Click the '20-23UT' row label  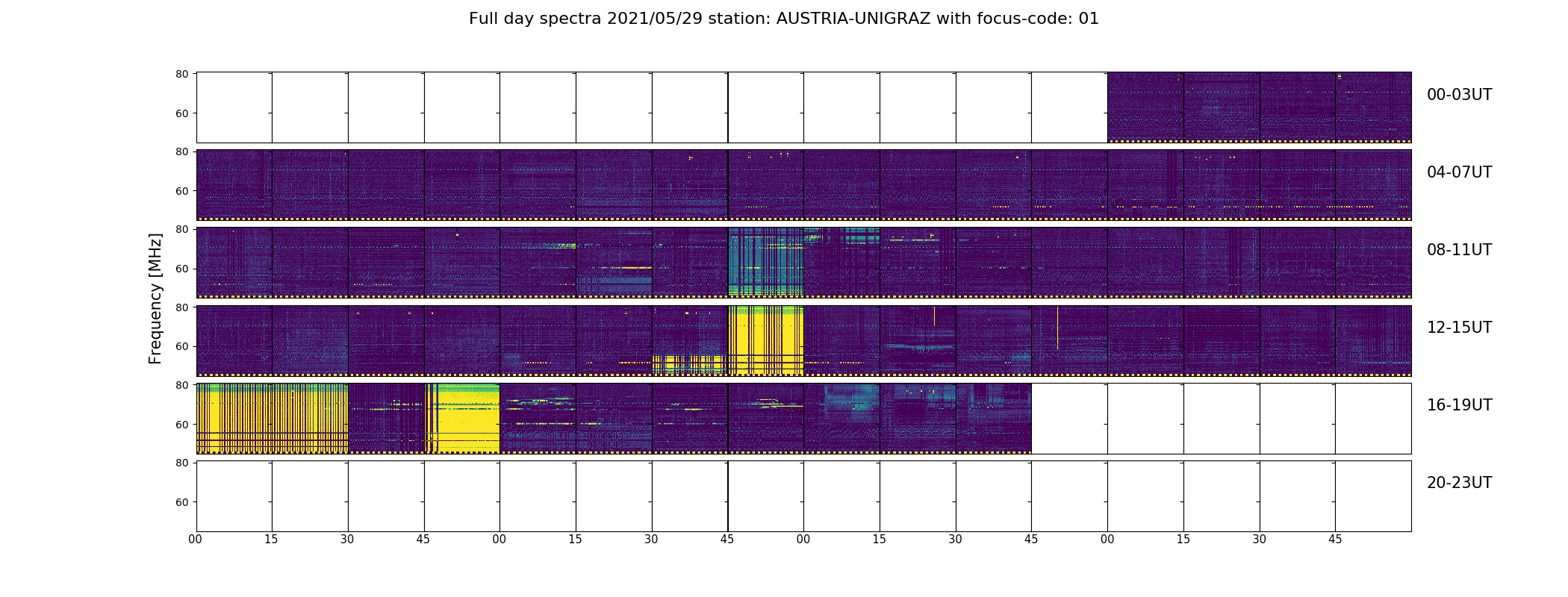pyautogui.click(x=1459, y=483)
